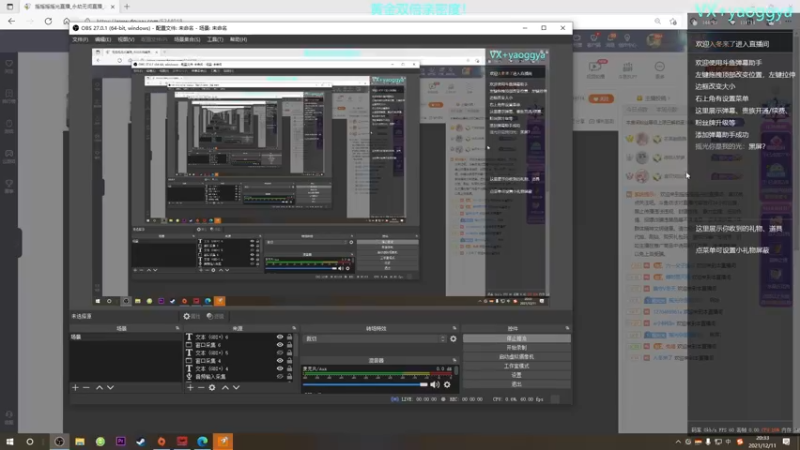Pop out the Mixer dock icon

tap(454, 360)
